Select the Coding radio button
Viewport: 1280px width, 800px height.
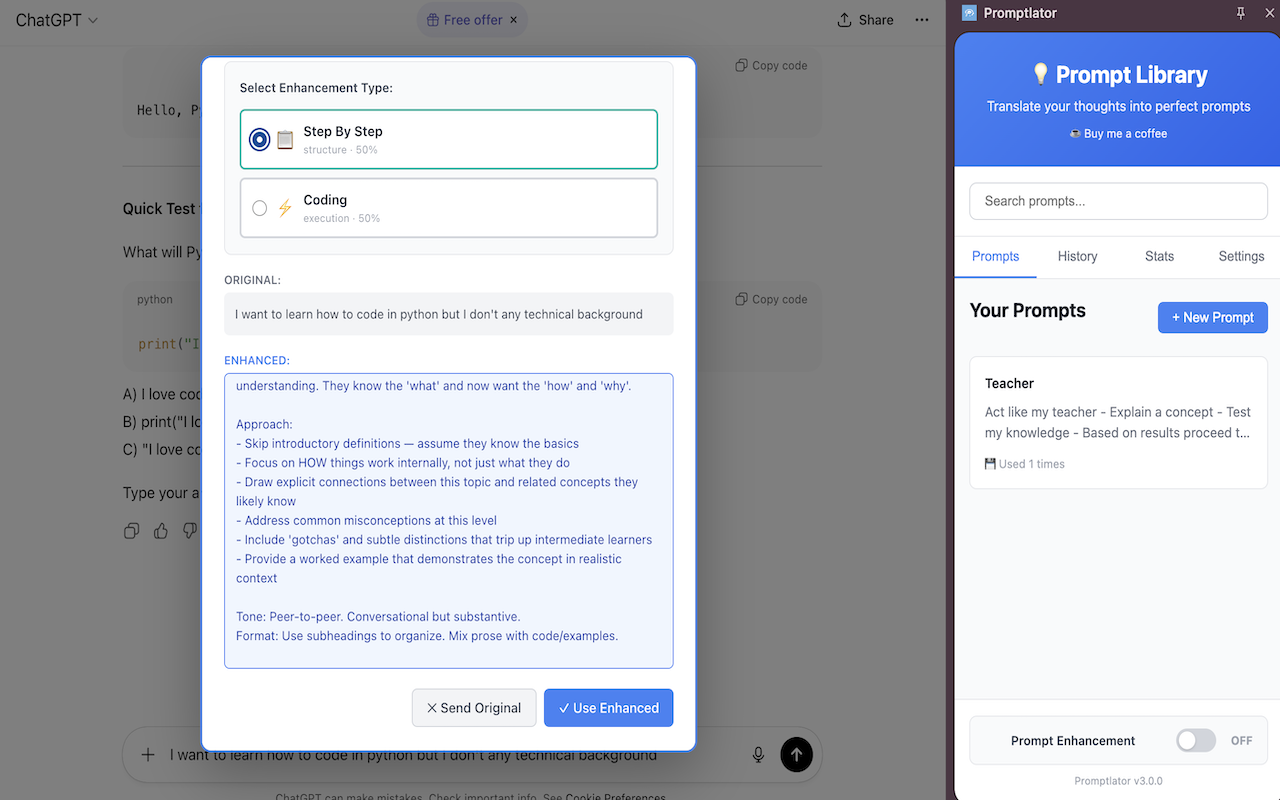click(260, 208)
